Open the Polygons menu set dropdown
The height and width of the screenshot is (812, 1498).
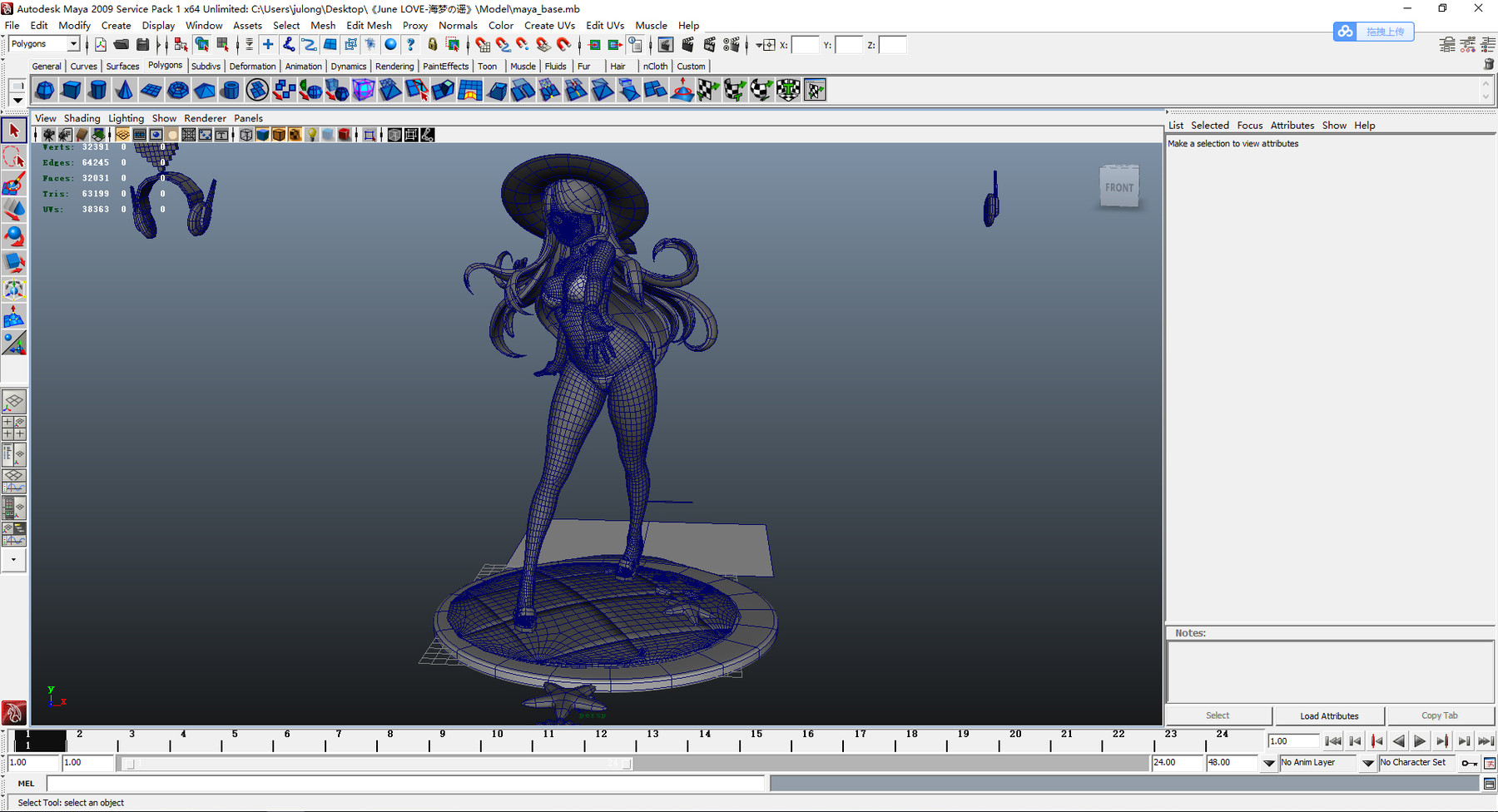coord(43,43)
